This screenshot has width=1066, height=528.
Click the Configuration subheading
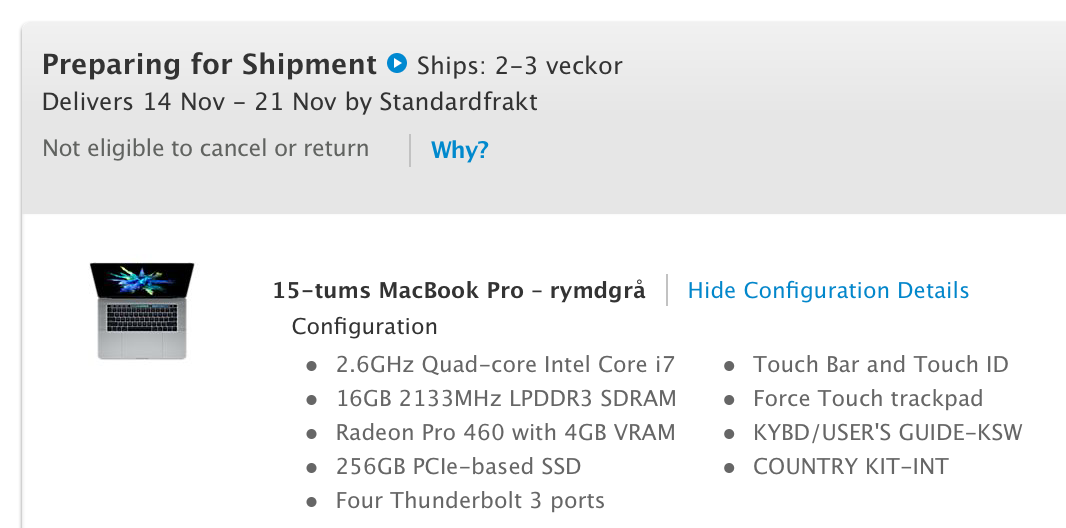(364, 326)
